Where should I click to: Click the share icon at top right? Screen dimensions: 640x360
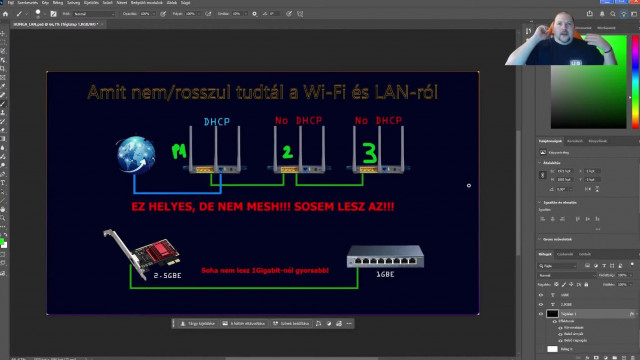(x=590, y=13)
